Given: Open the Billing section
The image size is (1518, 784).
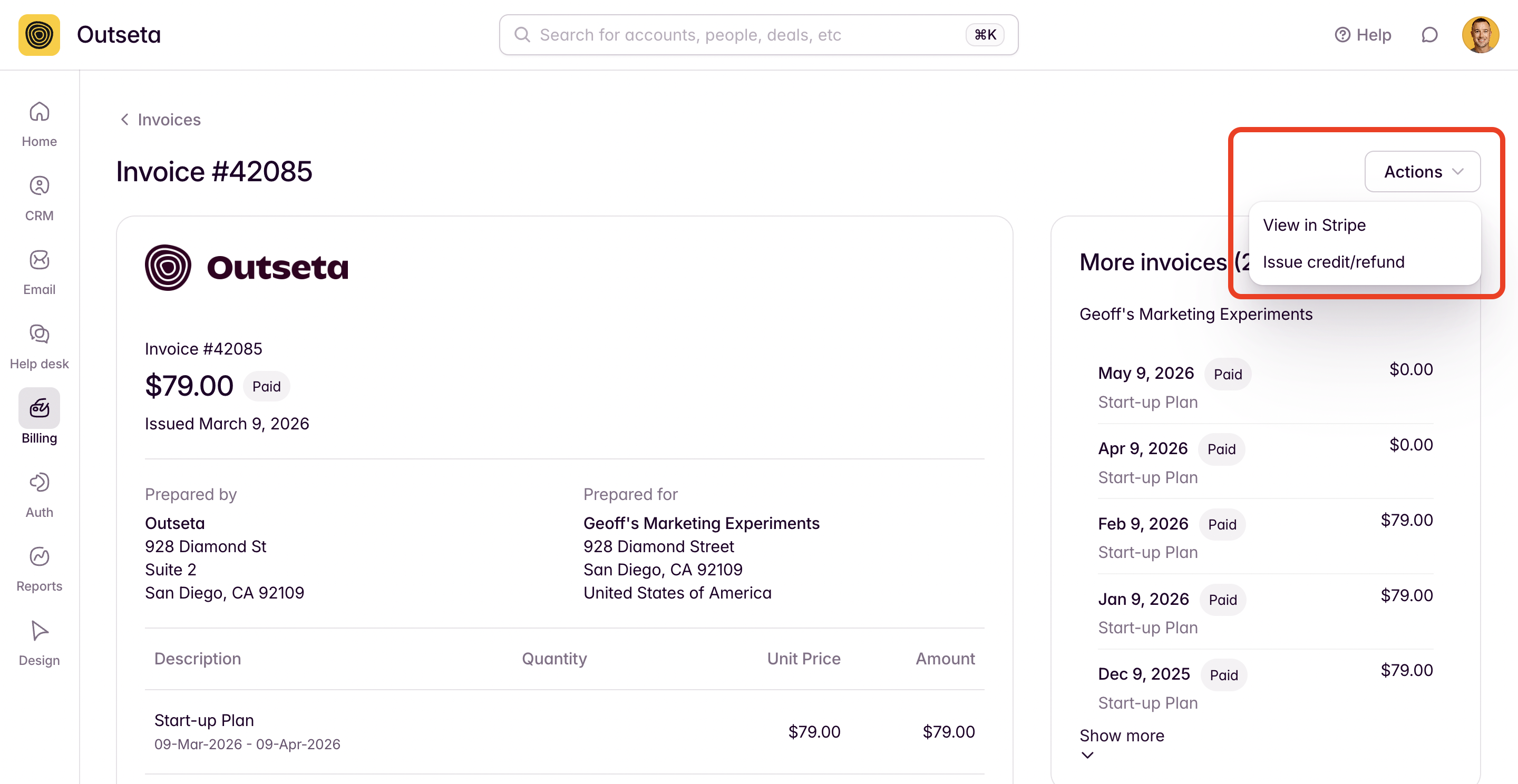Looking at the screenshot, I should pos(39,416).
